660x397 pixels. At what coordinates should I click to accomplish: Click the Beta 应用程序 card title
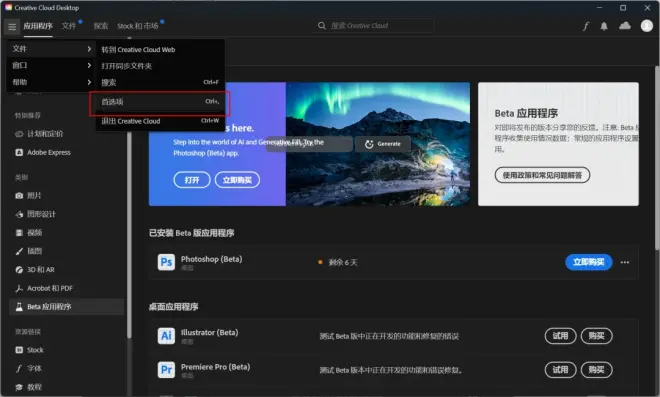coord(526,113)
